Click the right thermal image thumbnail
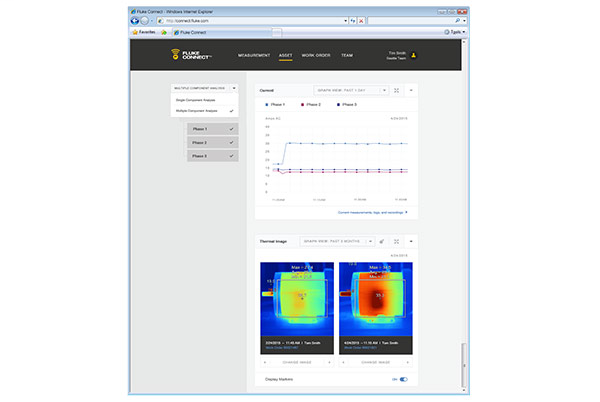Viewport: 600px width, 402px height. [375, 300]
